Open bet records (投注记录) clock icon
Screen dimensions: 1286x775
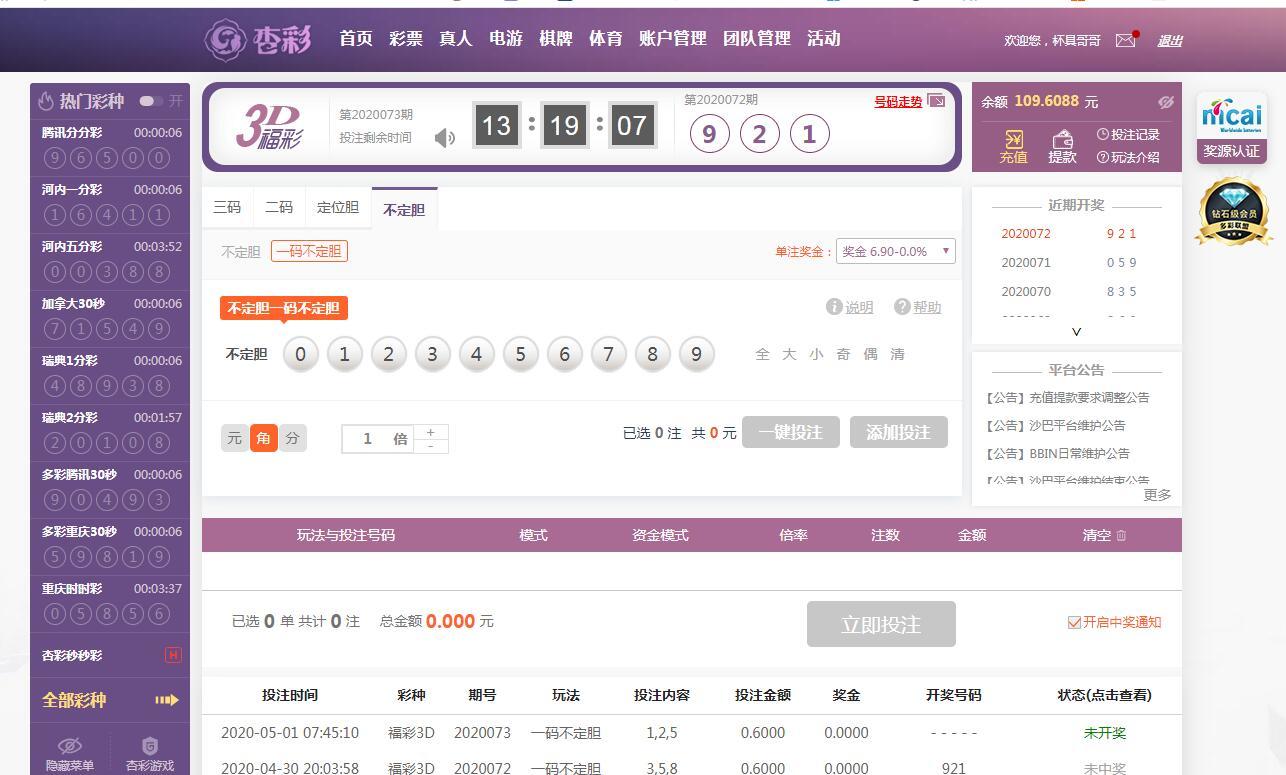click(x=1103, y=134)
